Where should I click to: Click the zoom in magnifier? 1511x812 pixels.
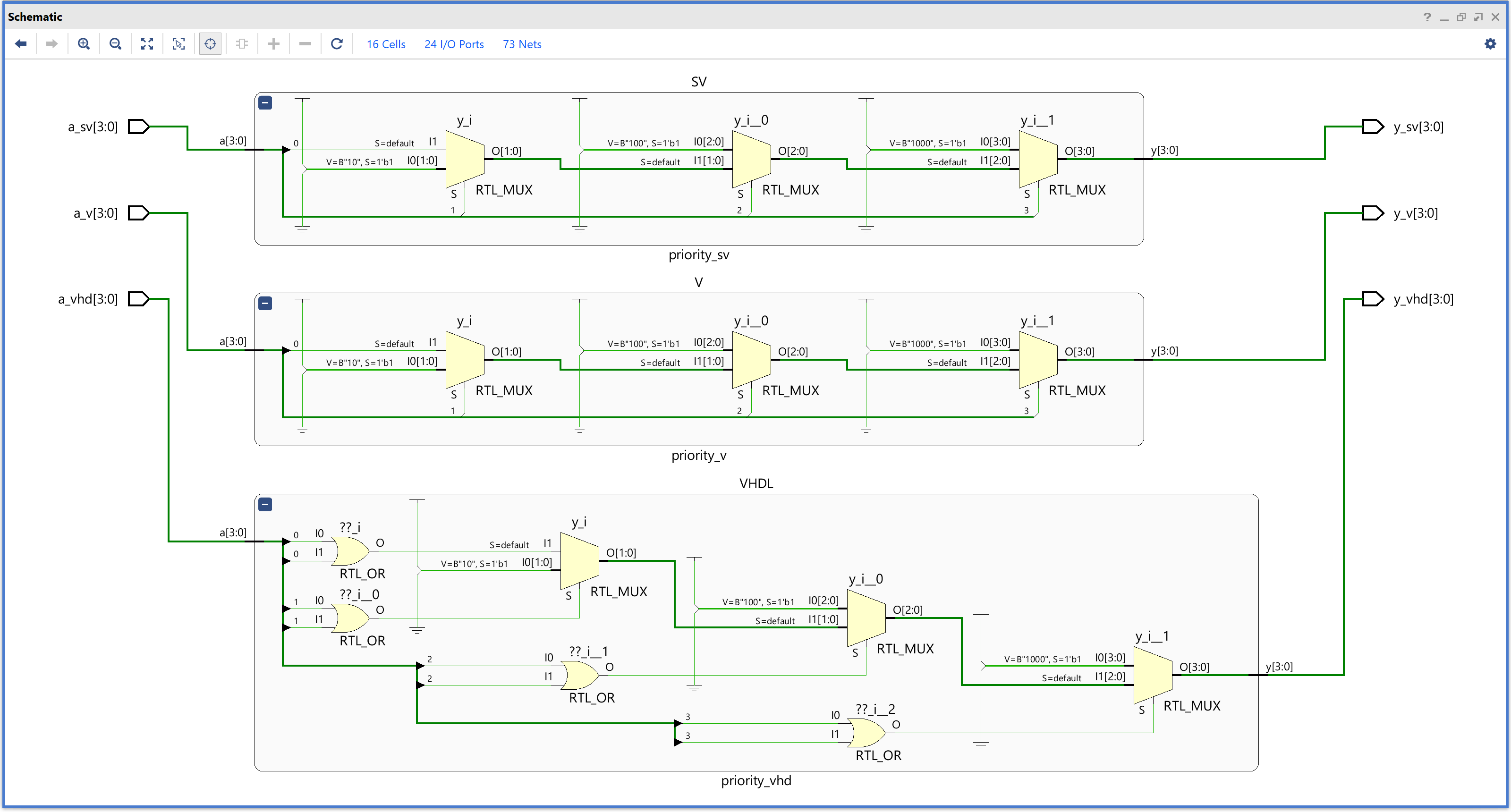pos(84,44)
